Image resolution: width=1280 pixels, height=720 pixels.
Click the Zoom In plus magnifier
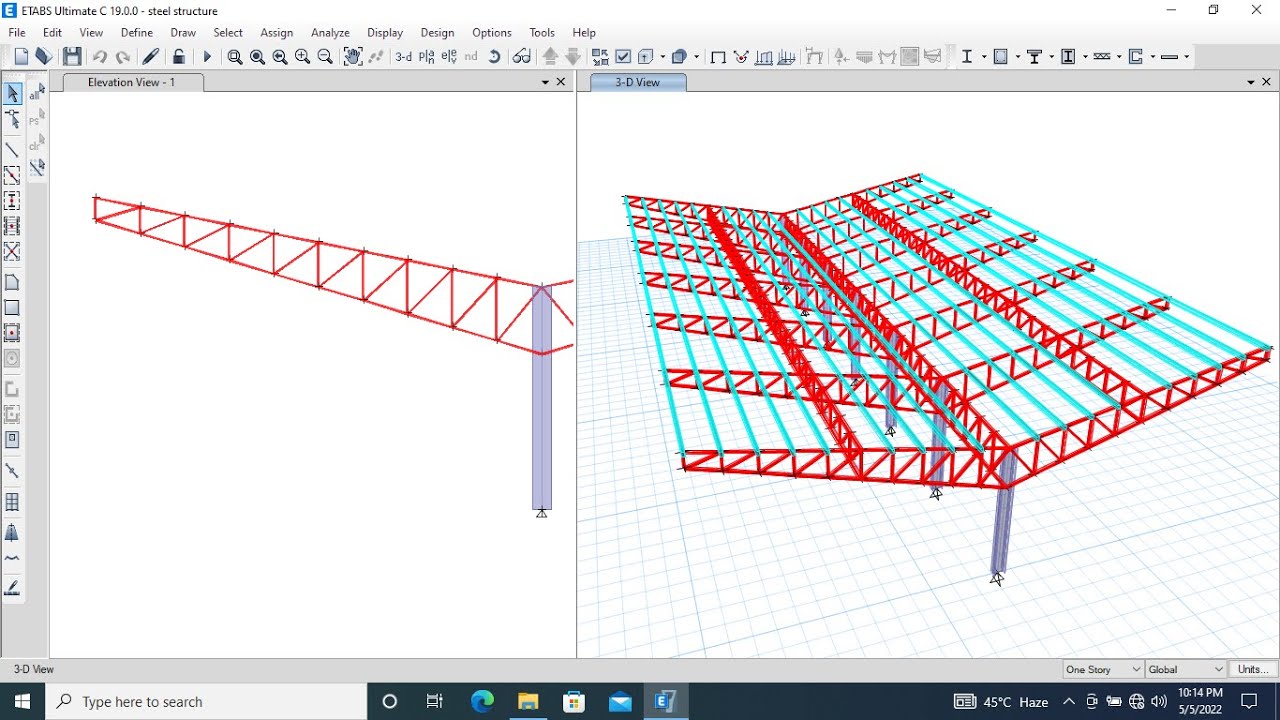(303, 57)
